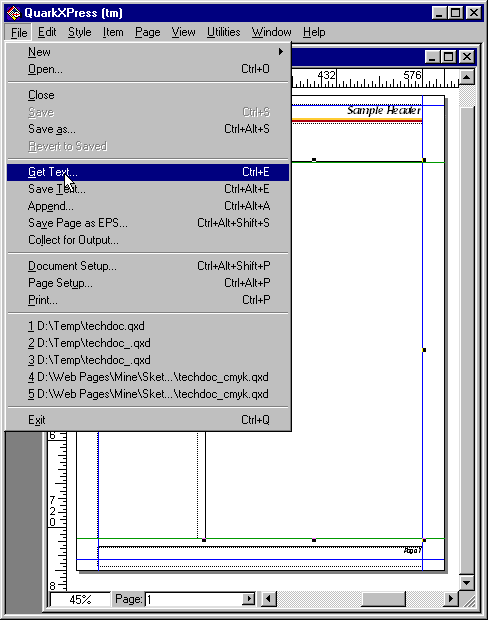Open recent file 3 techdoc_.qxd
This screenshot has height=620, width=488.
[x=148, y=360]
